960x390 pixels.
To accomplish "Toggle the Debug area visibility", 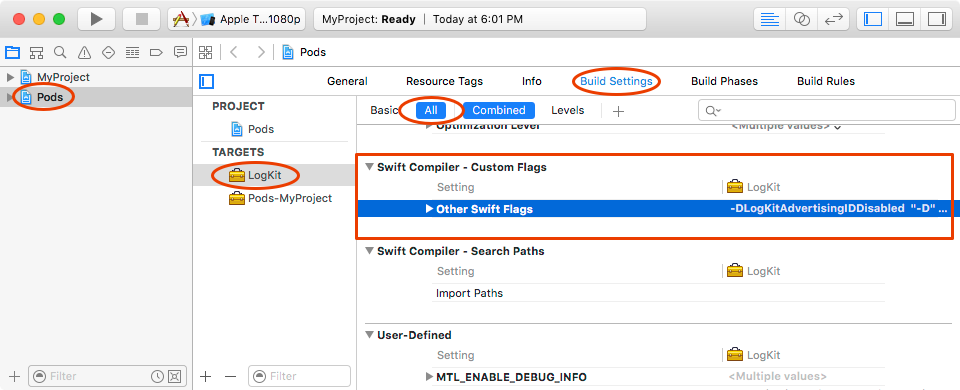I will (x=905, y=19).
